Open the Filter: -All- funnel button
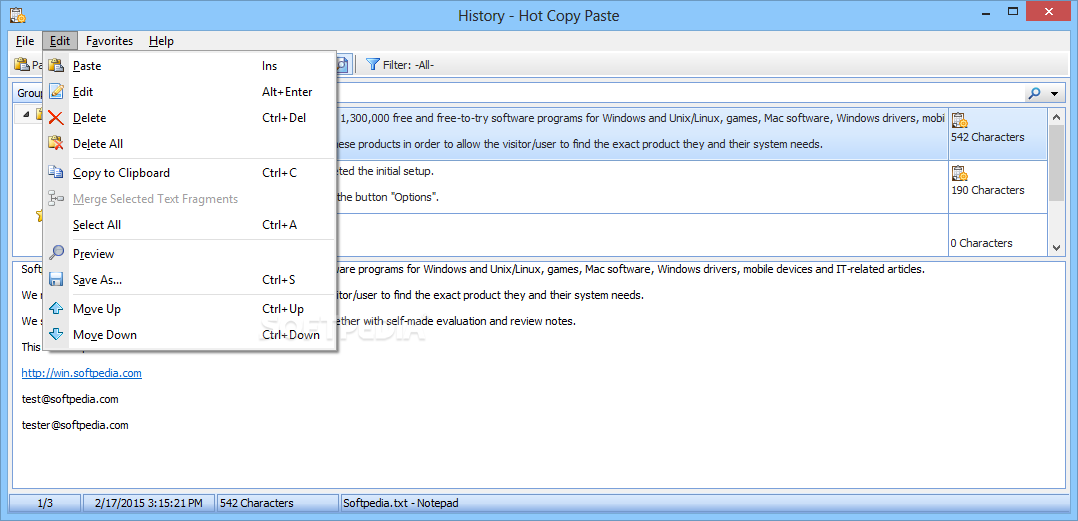Image resolution: width=1078 pixels, height=521 pixels. 400,65
